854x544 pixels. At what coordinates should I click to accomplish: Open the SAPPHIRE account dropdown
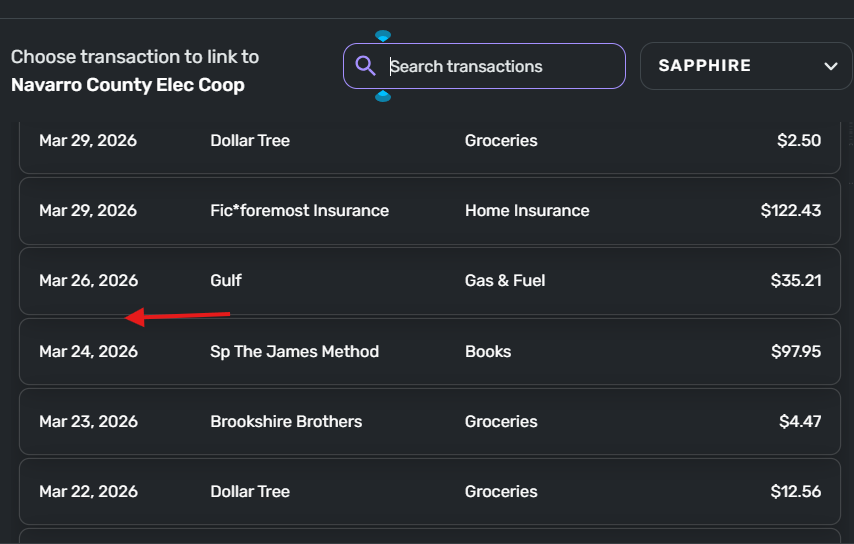tap(746, 67)
